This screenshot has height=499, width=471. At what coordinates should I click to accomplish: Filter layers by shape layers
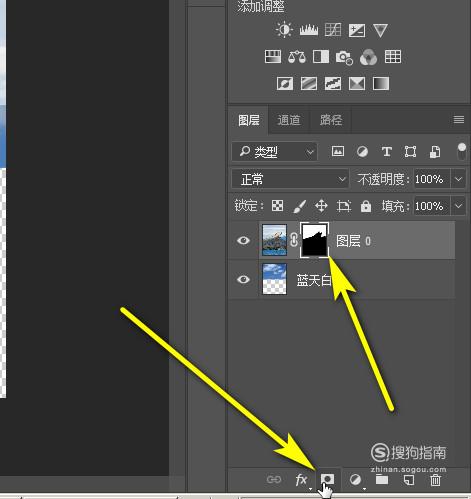pyautogui.click(x=410, y=152)
